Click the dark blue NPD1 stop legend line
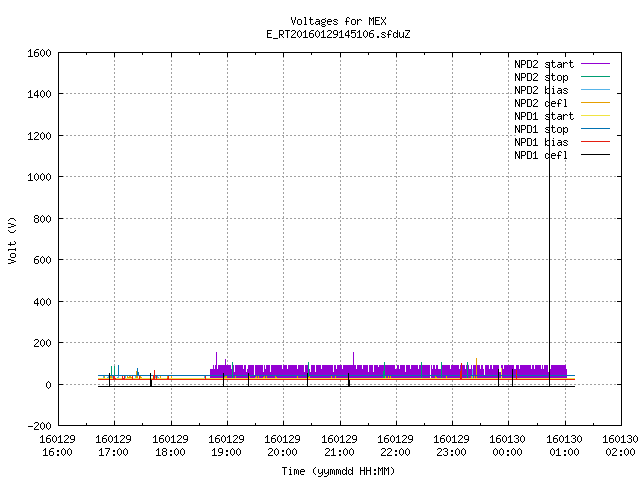Screen dimensions: 640x480 click(x=595, y=129)
